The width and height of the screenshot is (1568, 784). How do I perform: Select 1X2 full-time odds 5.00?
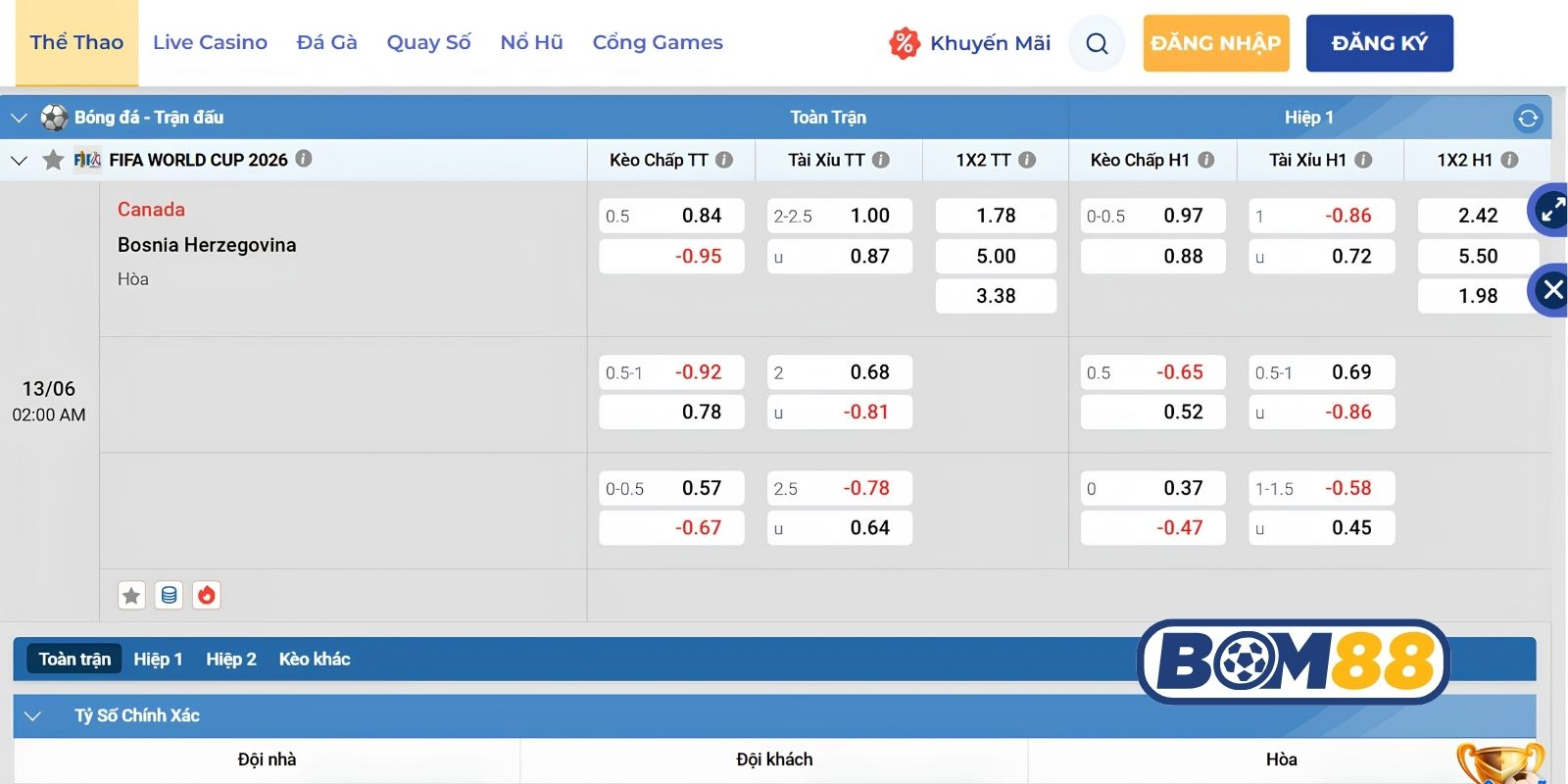coord(996,257)
